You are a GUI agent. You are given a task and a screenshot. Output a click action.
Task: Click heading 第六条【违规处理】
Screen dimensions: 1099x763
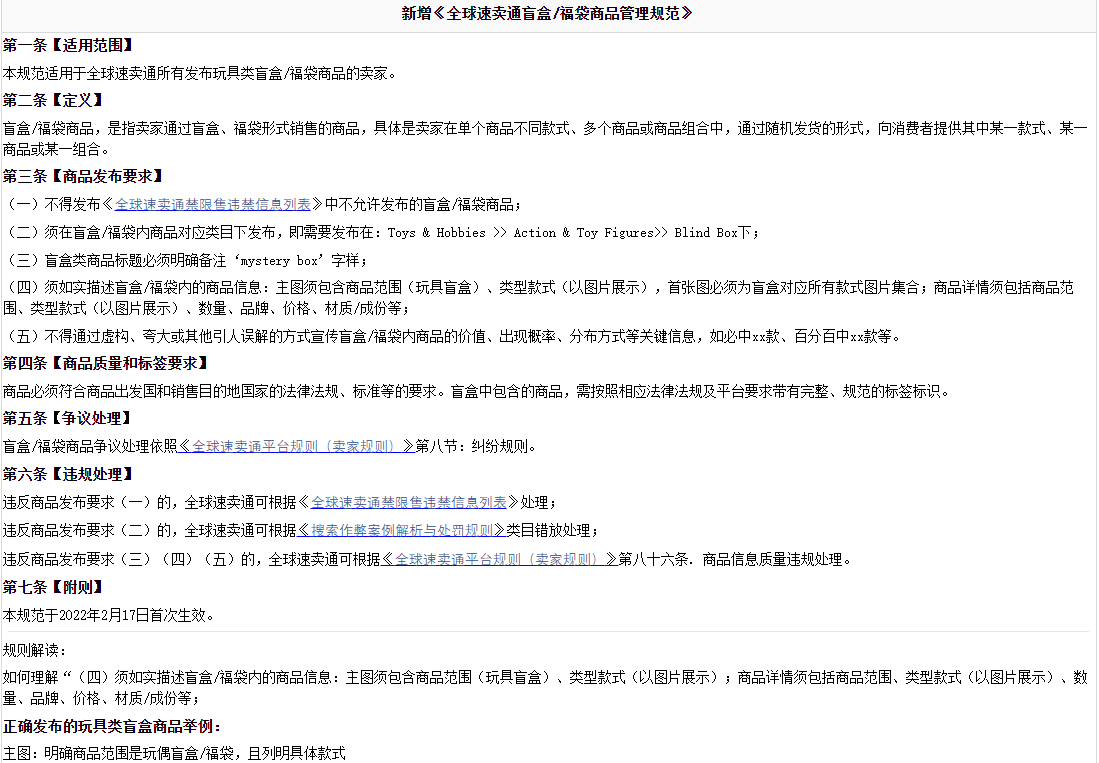68,474
